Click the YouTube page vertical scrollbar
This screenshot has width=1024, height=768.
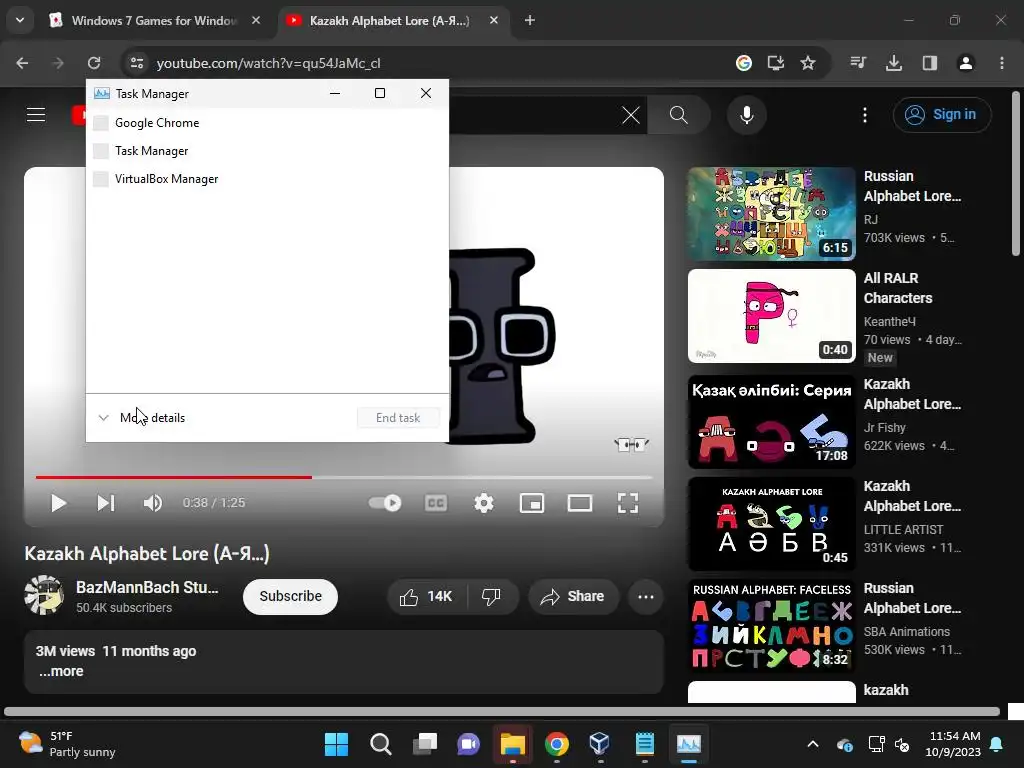click(1016, 174)
